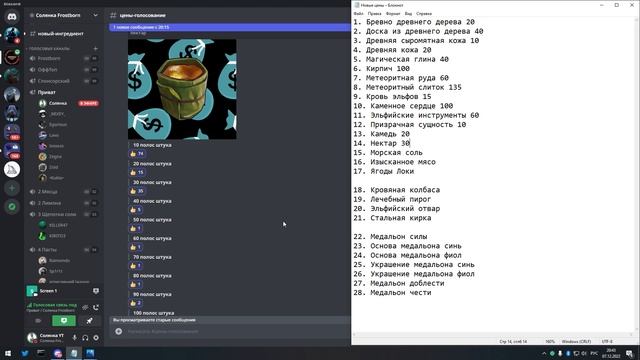React thumbs up on 30 полос штука
The image size is (640, 360).
click(x=137, y=191)
